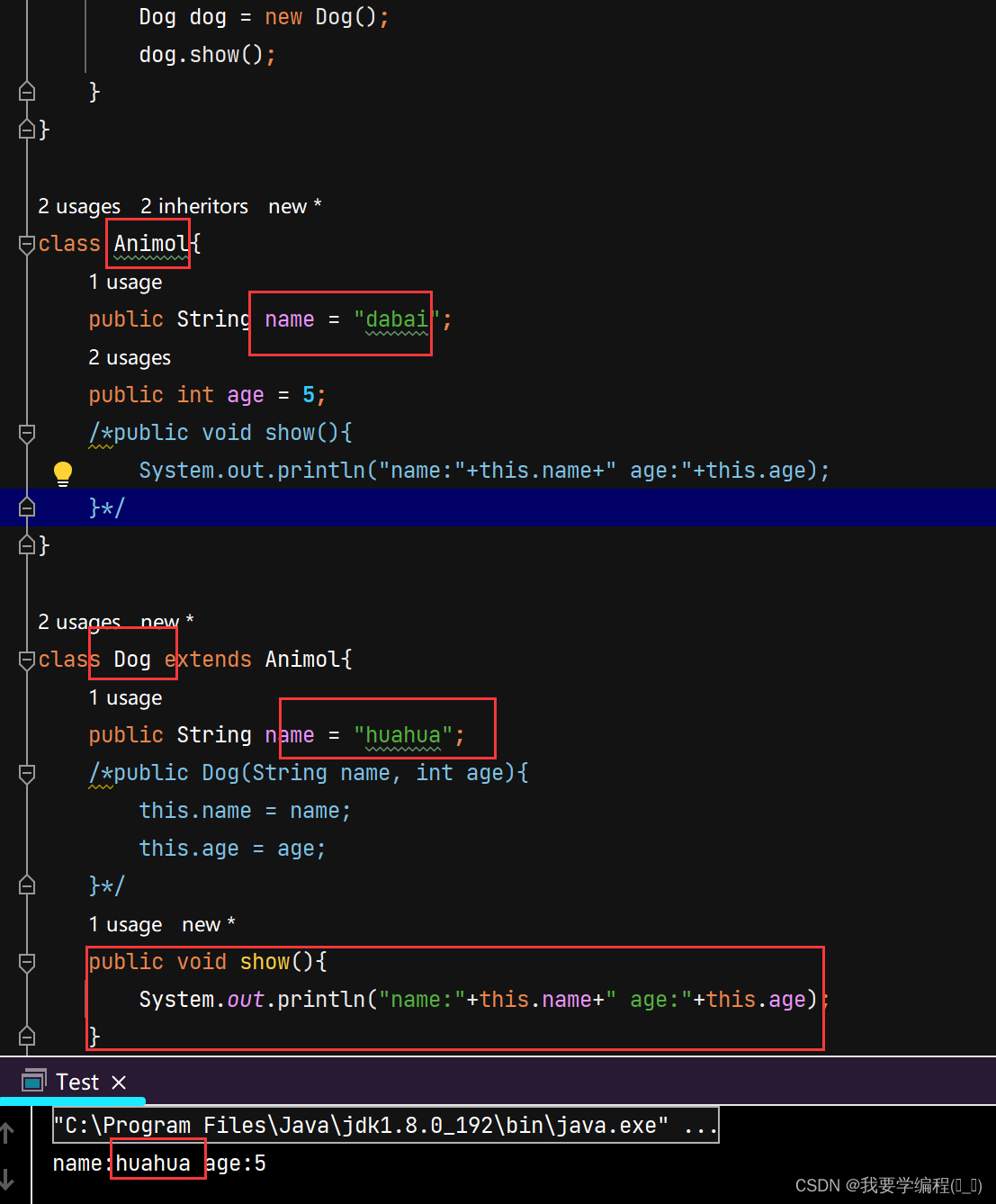Viewport: 996px width, 1204px height.
Task: Click the down arrow in run console
Action: [x=8, y=1179]
